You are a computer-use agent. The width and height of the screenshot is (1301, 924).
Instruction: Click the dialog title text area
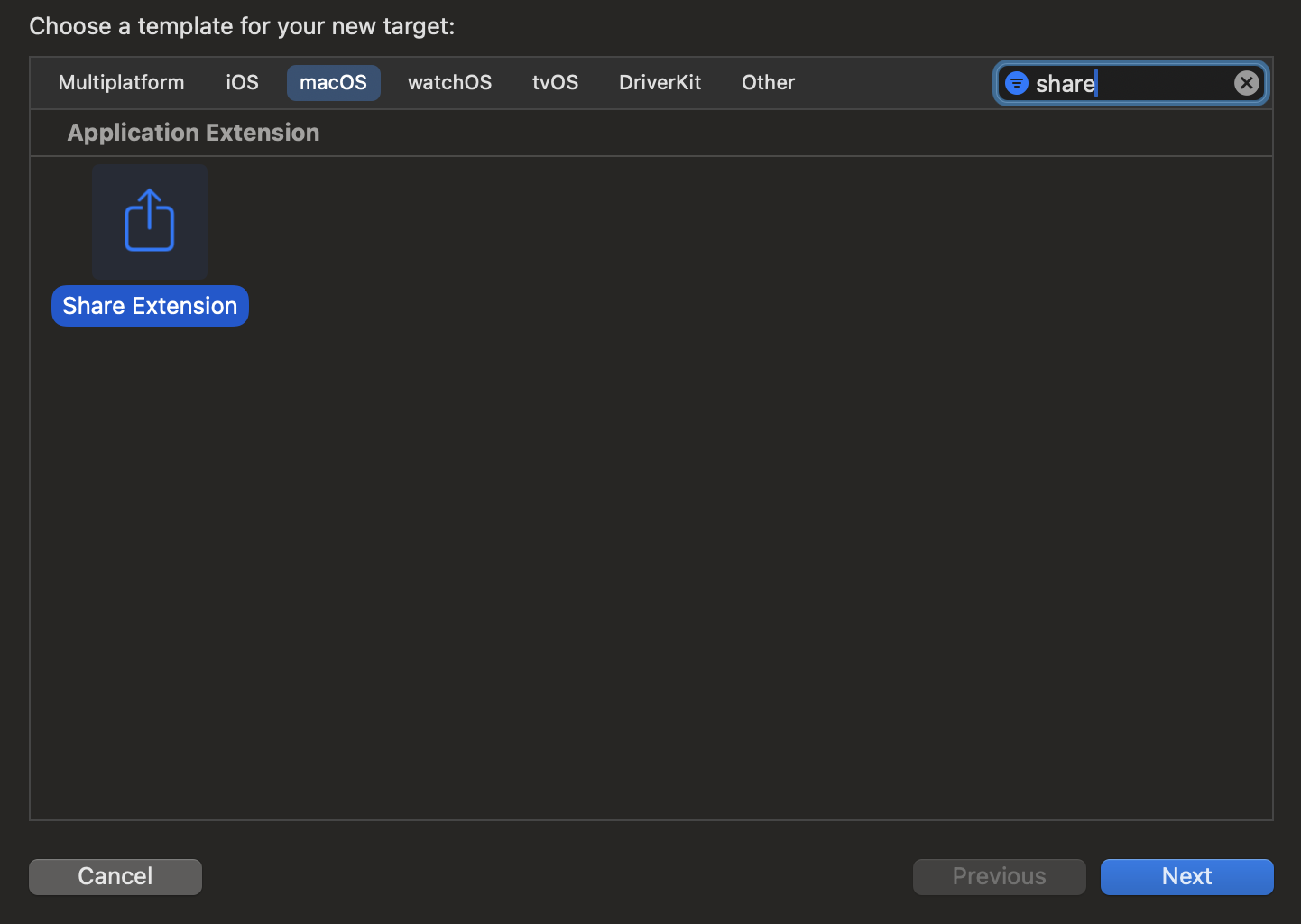(242, 25)
